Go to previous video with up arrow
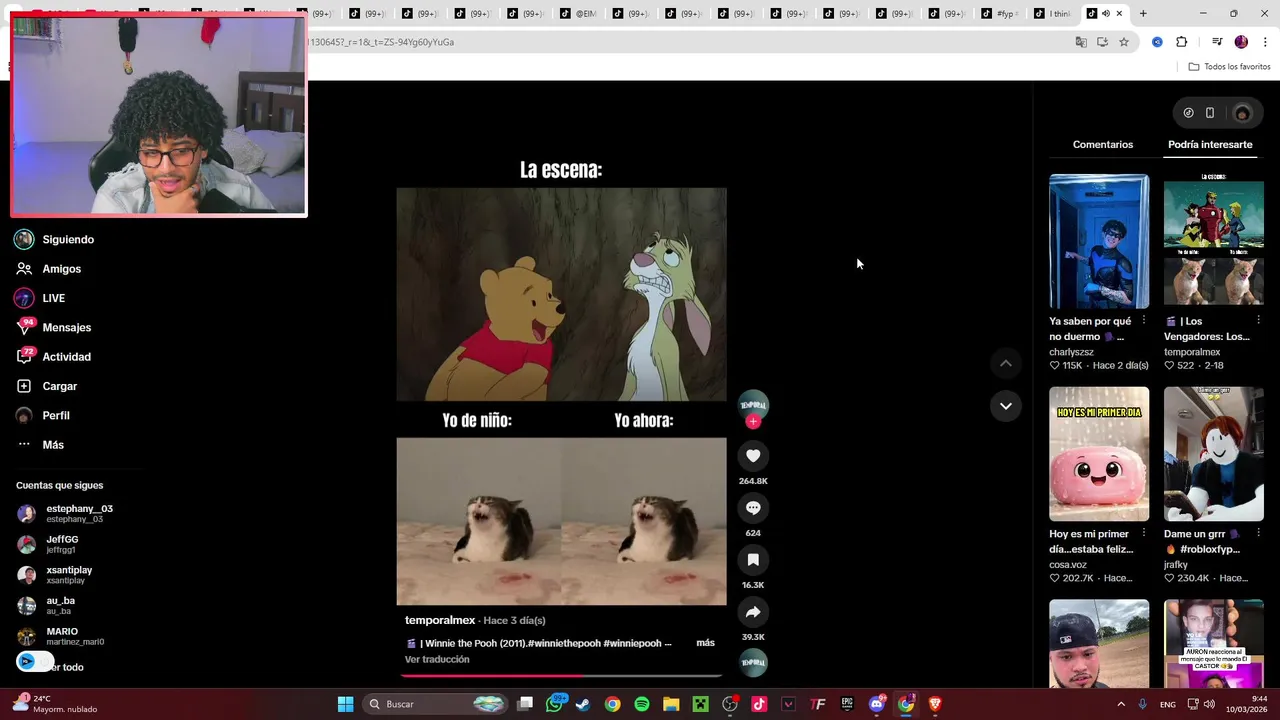This screenshot has width=1280, height=720. (x=1005, y=363)
